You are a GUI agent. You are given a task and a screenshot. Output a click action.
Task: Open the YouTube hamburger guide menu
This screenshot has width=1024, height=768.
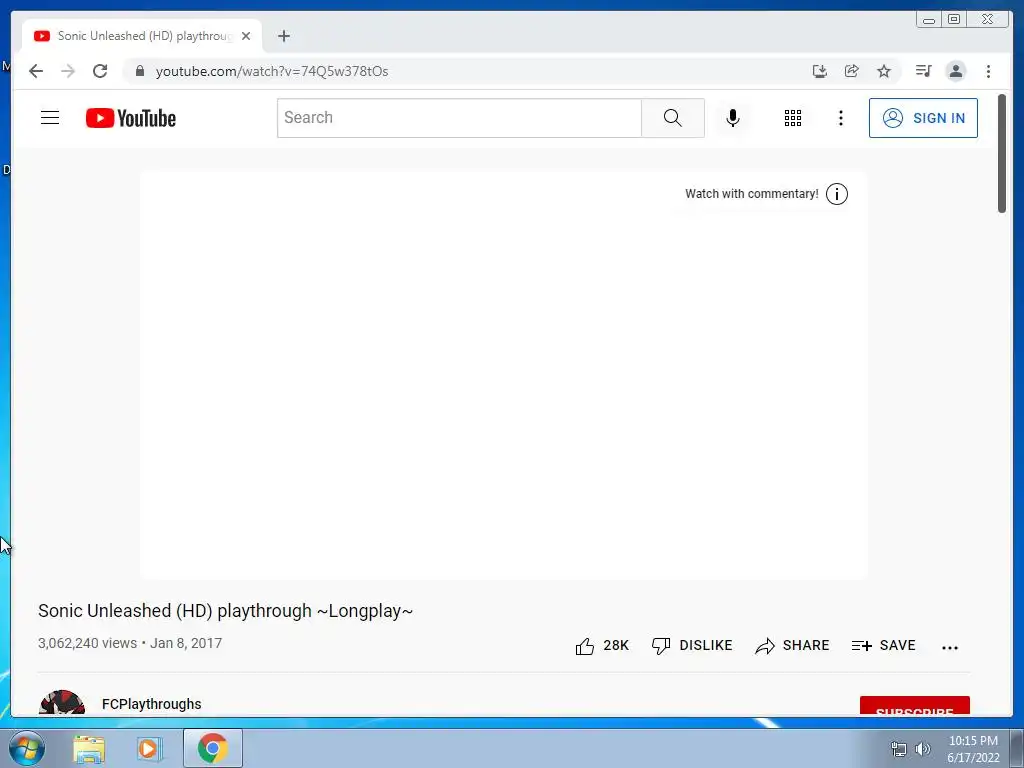point(50,118)
